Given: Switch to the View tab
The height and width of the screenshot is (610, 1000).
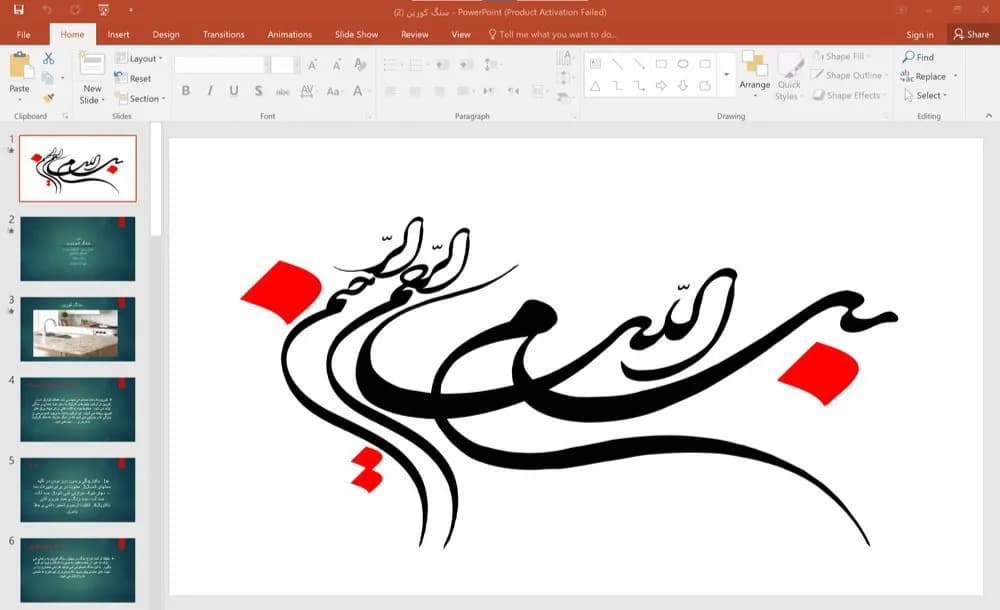Looking at the screenshot, I should point(460,34).
